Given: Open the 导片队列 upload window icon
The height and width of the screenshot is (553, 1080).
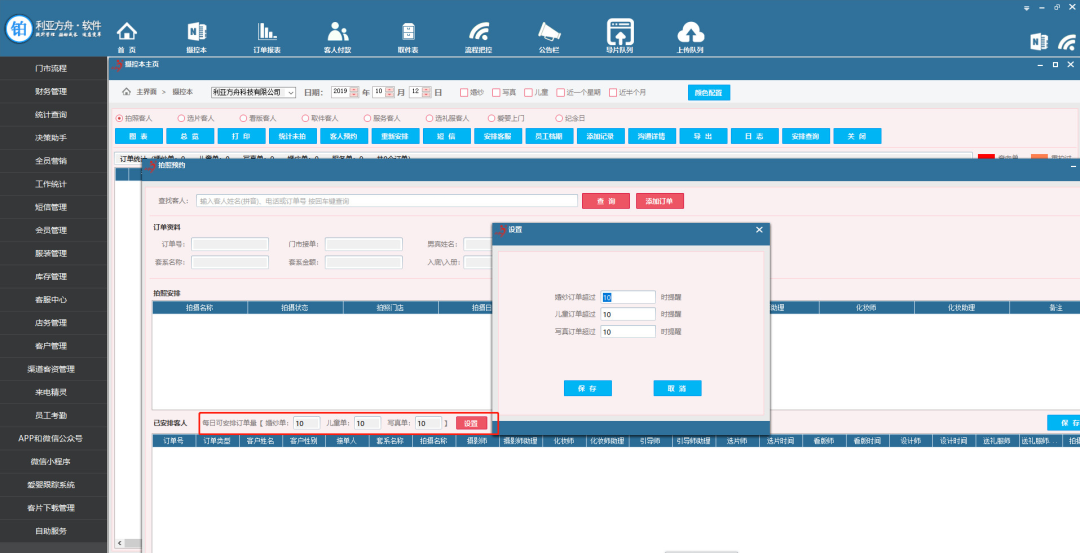Looking at the screenshot, I should click(x=619, y=32).
